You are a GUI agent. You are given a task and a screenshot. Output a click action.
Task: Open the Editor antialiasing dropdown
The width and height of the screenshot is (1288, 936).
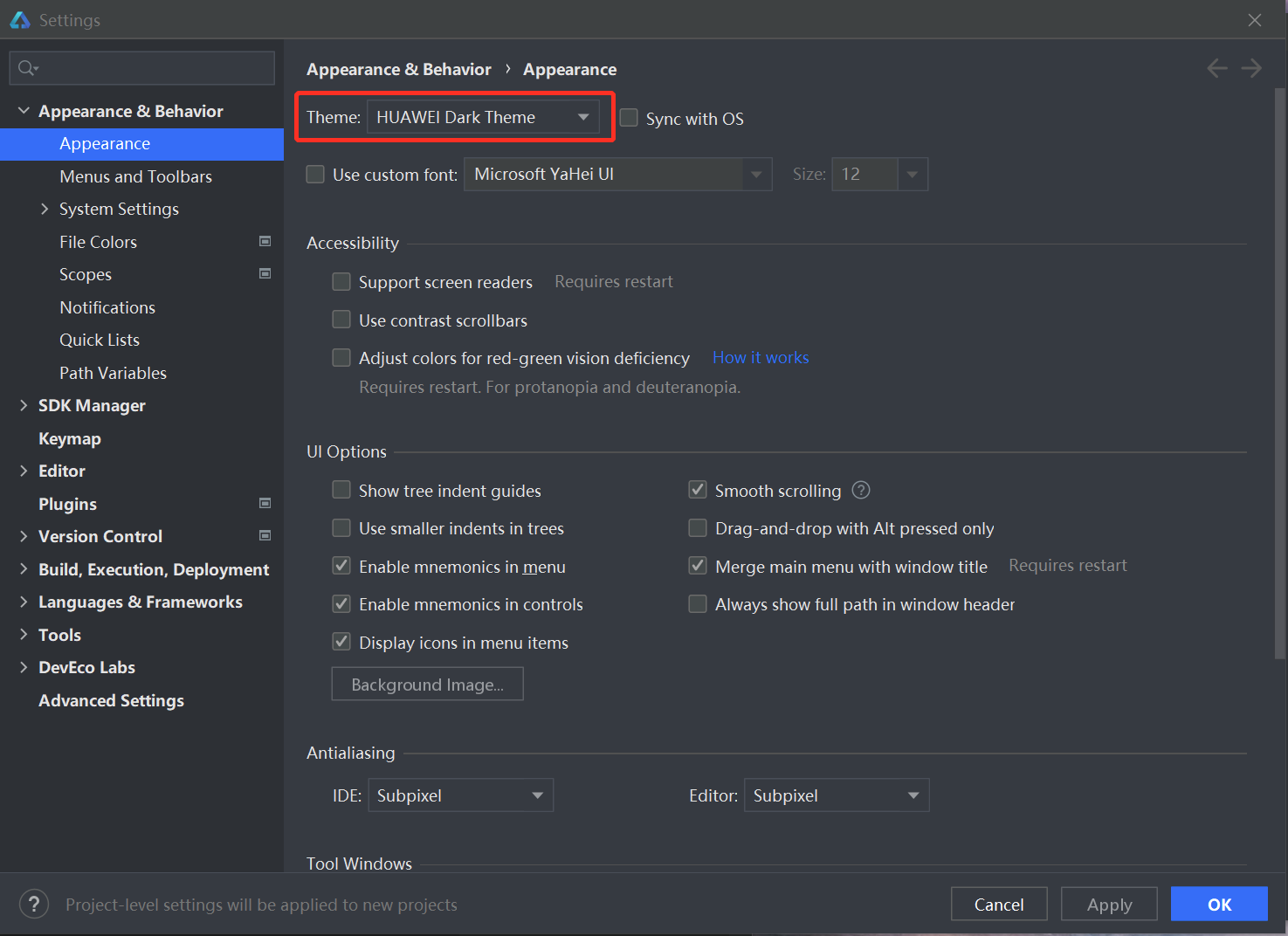(x=837, y=795)
